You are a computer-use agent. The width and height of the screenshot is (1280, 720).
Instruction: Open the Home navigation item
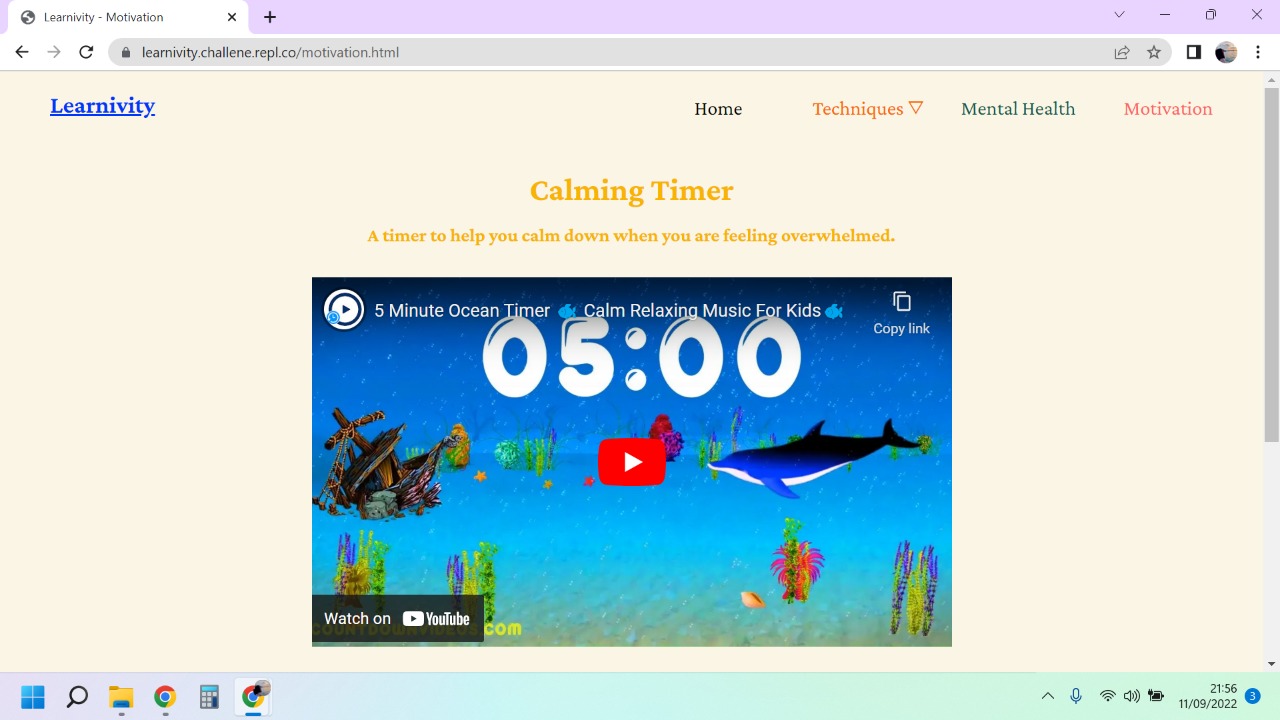(x=718, y=109)
